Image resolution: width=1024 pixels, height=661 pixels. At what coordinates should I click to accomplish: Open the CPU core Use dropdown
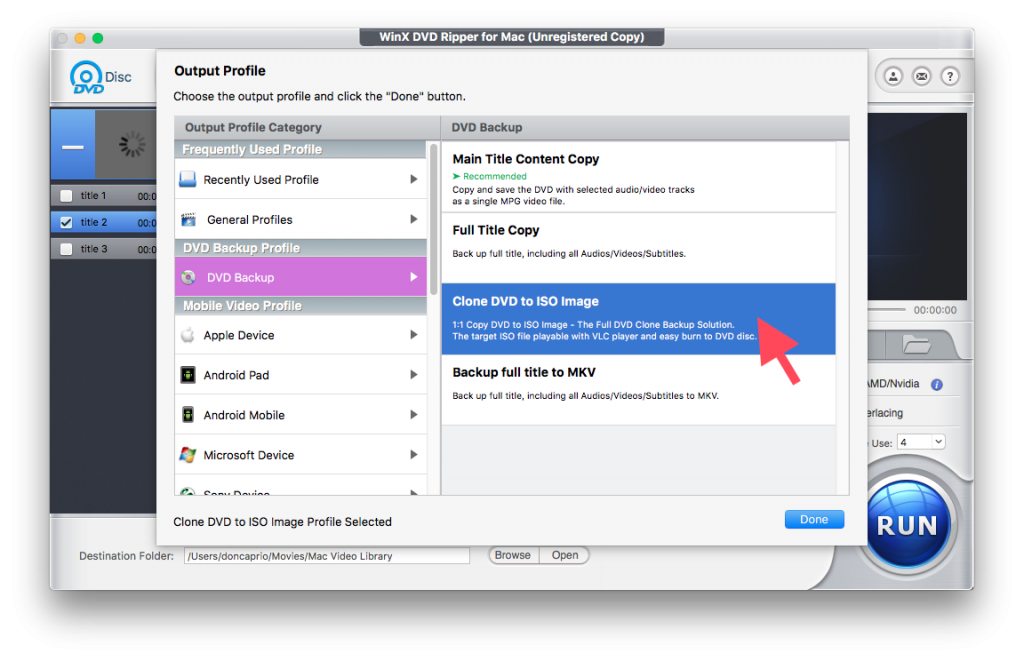[921, 442]
